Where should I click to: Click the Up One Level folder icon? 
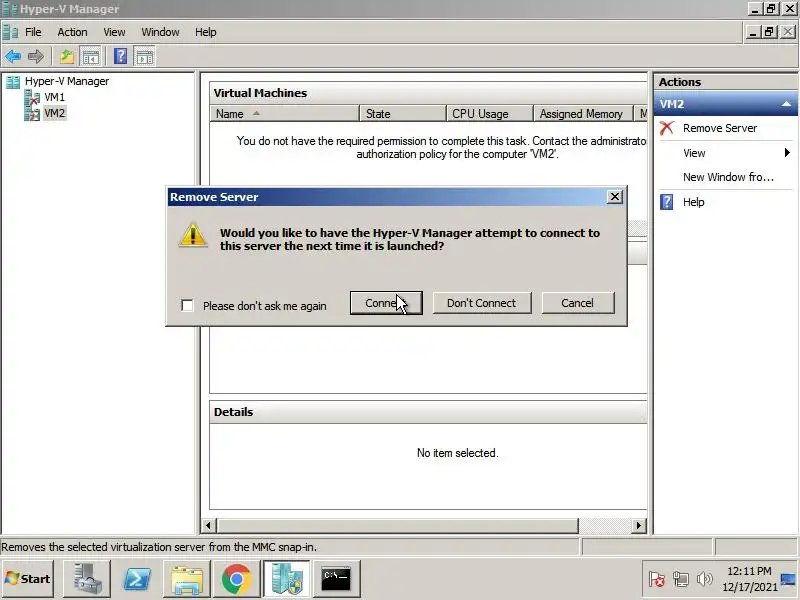(x=67, y=56)
